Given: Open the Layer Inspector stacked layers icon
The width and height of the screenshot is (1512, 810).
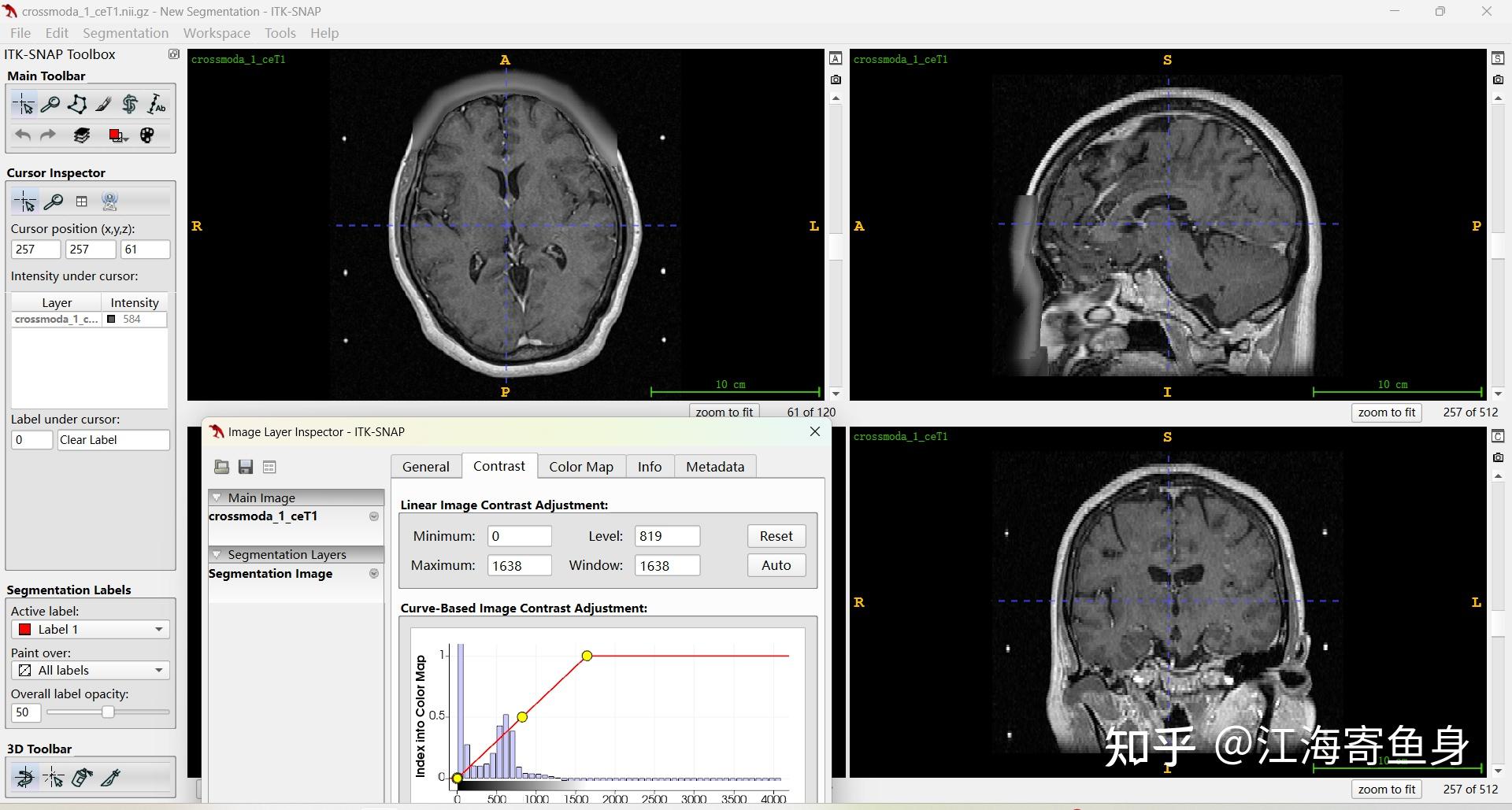Looking at the screenshot, I should (x=82, y=135).
